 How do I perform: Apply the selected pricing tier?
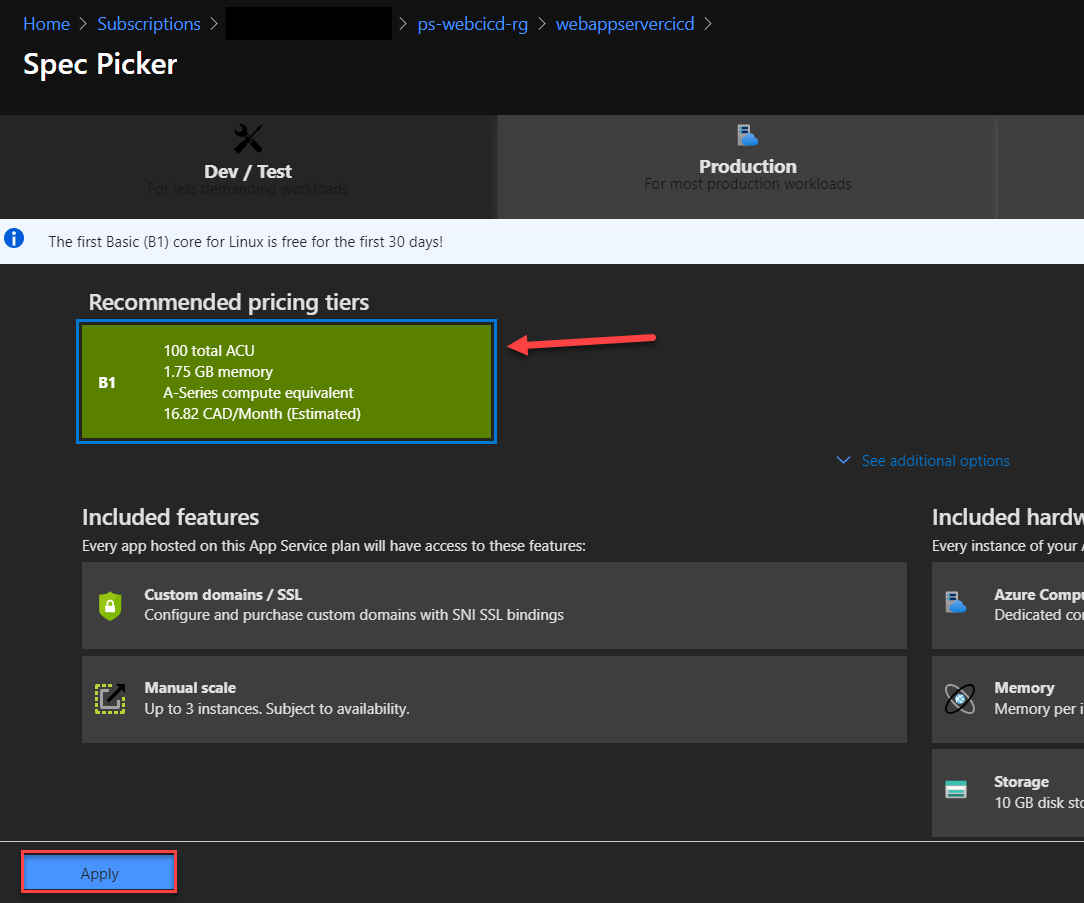click(98, 871)
